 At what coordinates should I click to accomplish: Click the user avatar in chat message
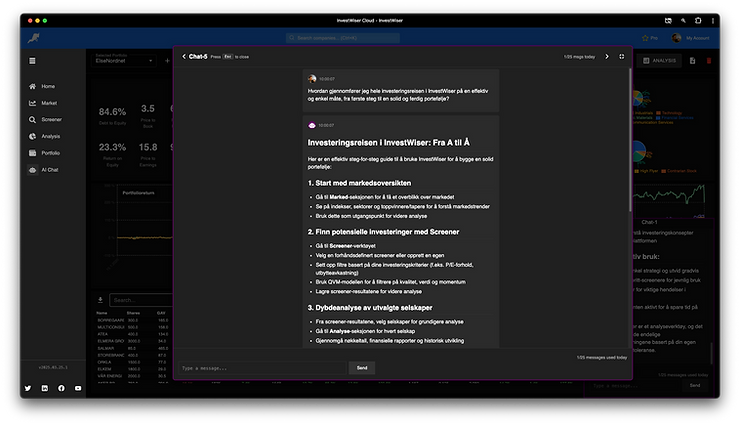(x=312, y=79)
